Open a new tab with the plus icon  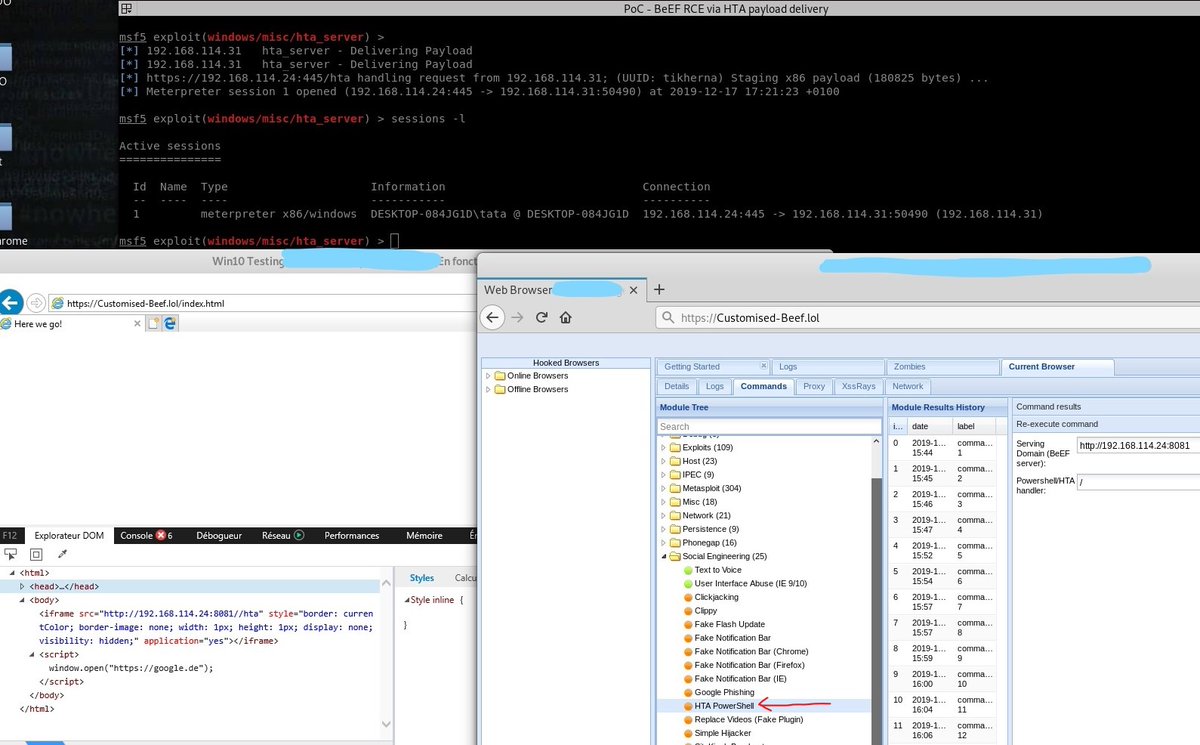[x=659, y=289]
